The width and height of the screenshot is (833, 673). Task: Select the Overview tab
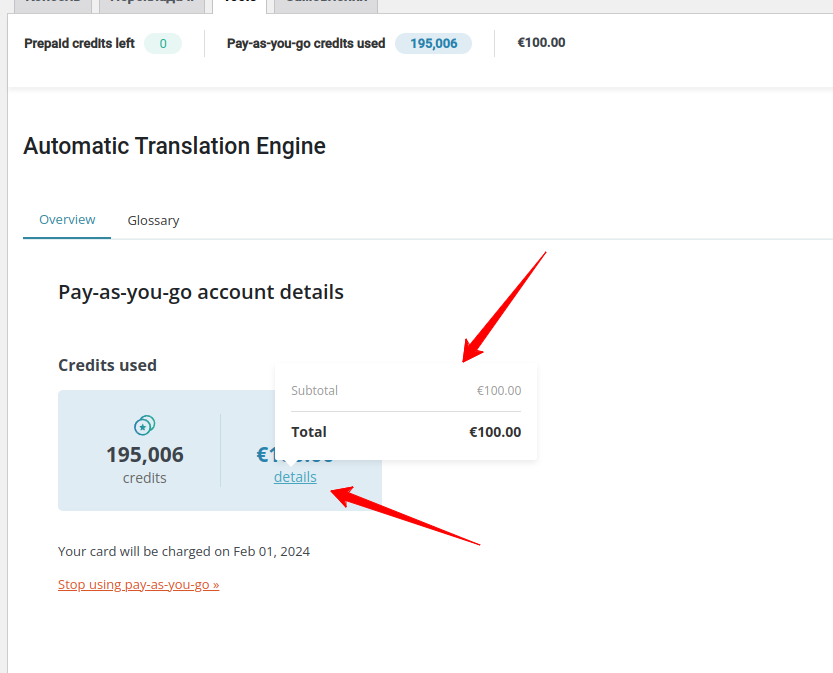pos(67,220)
